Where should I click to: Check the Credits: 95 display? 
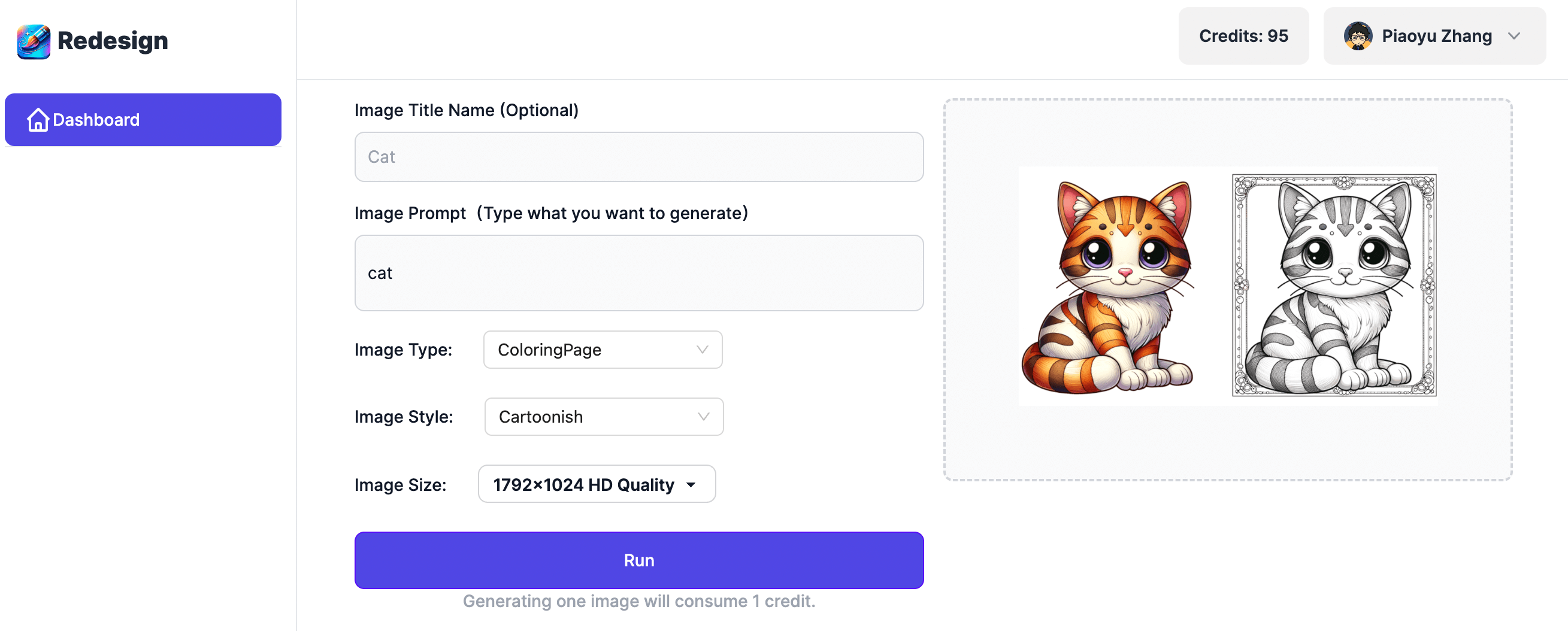pyautogui.click(x=1243, y=36)
